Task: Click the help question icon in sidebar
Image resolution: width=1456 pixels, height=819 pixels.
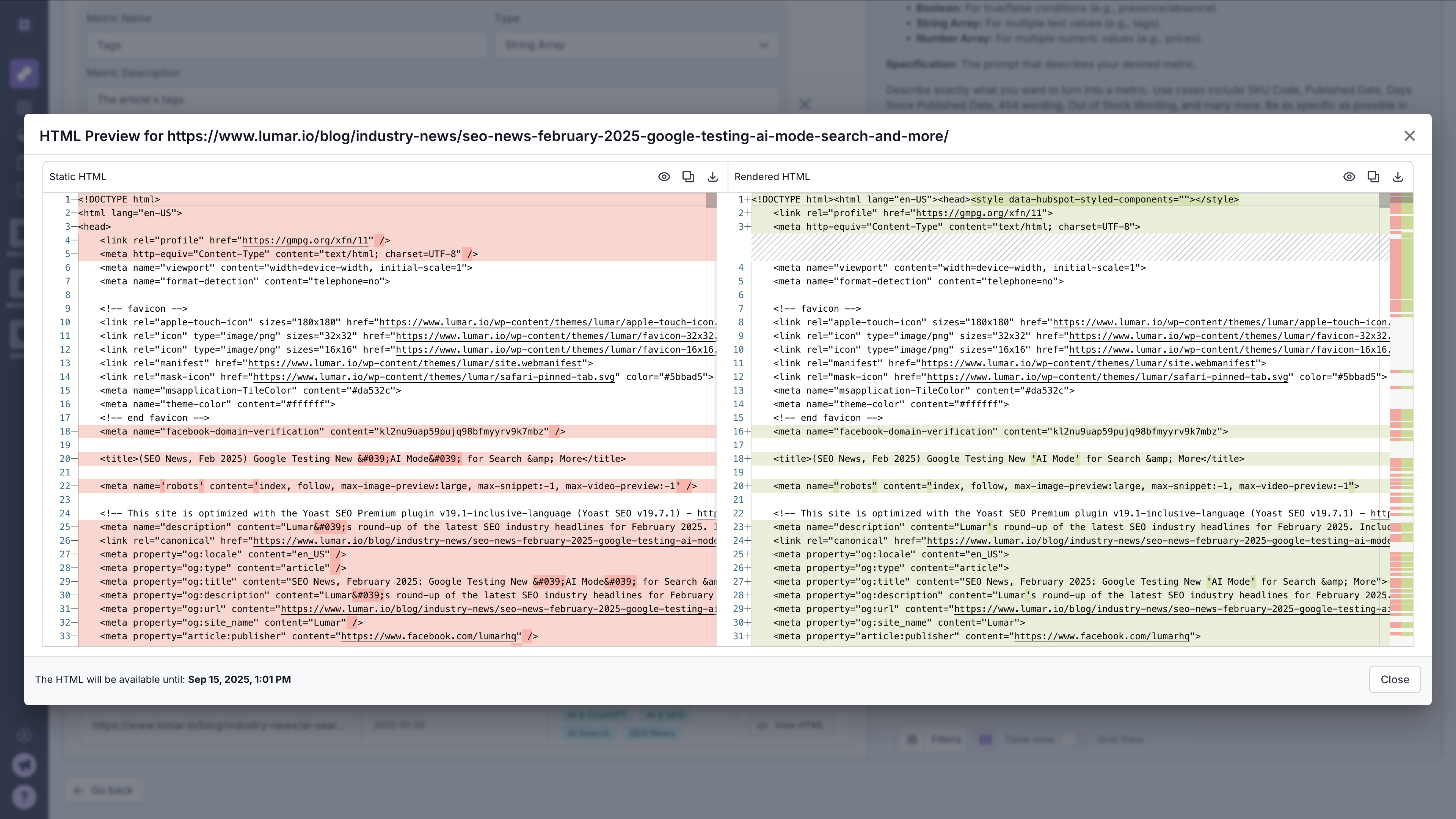Action: click(24, 797)
